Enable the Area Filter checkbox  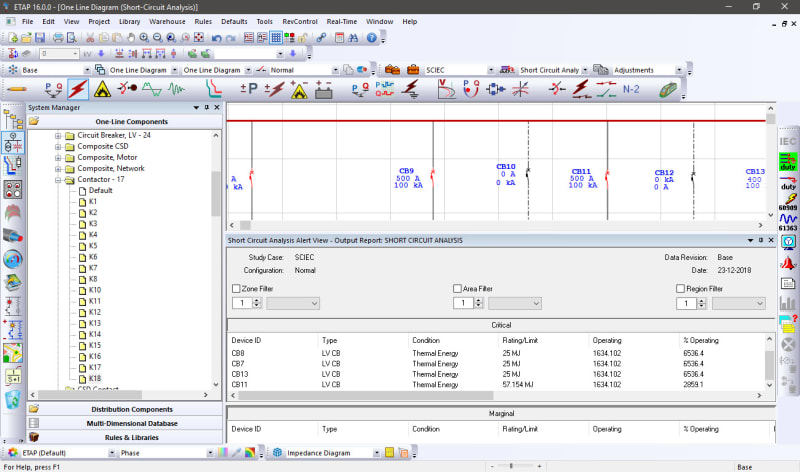pyautogui.click(x=457, y=289)
